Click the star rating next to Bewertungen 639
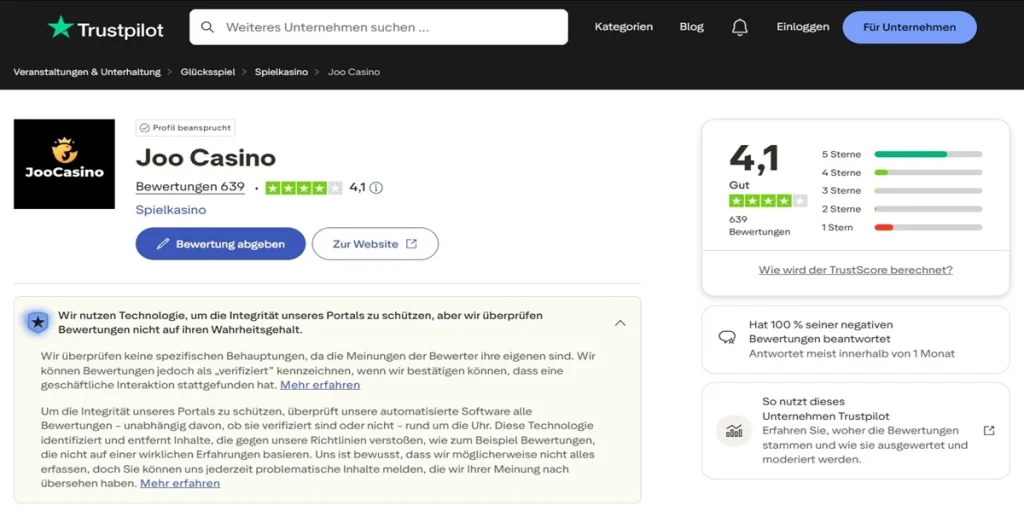 pyautogui.click(x=304, y=188)
